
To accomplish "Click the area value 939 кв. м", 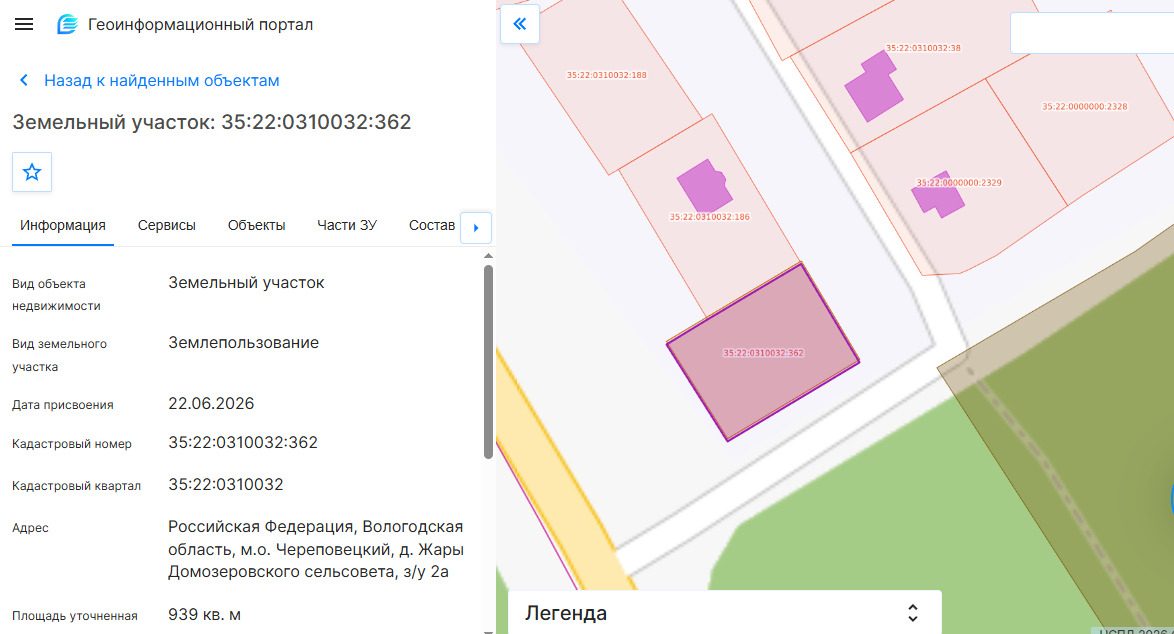I will coord(204,615).
